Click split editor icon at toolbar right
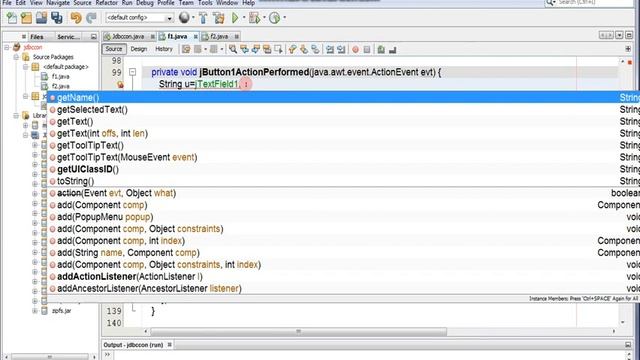640x360 pixels. pyautogui.click(x=628, y=49)
